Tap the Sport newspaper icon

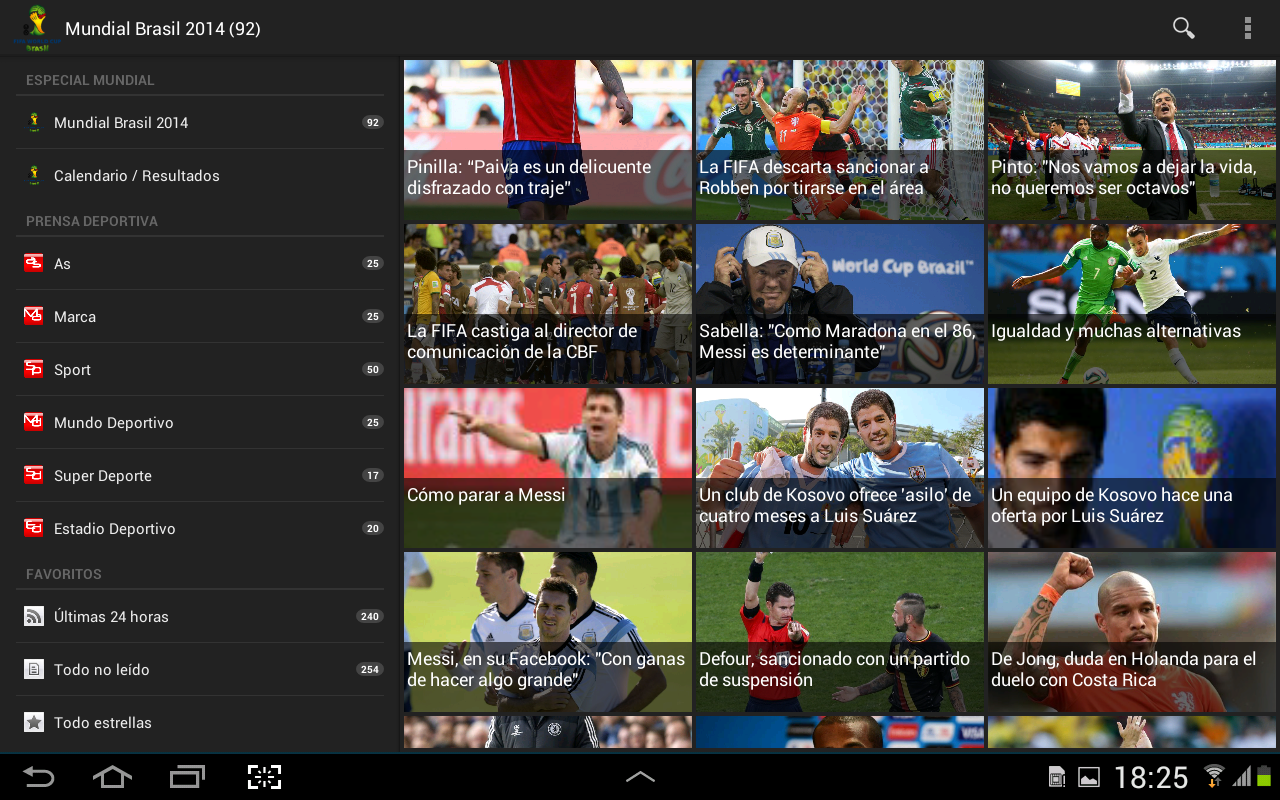(x=34, y=369)
